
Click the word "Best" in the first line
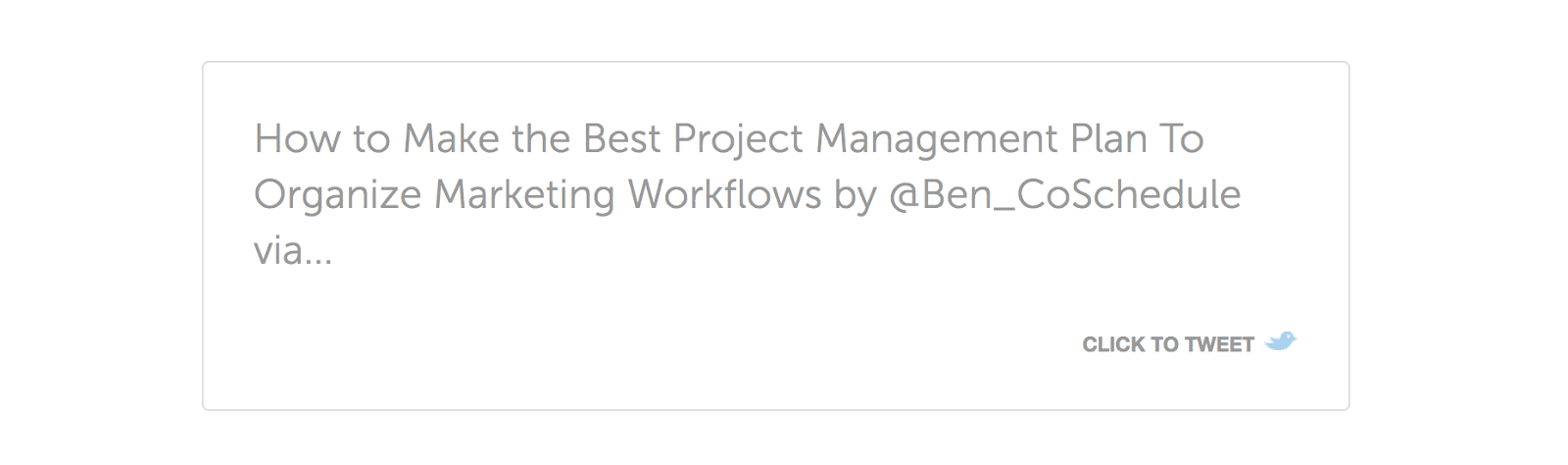pos(622,139)
